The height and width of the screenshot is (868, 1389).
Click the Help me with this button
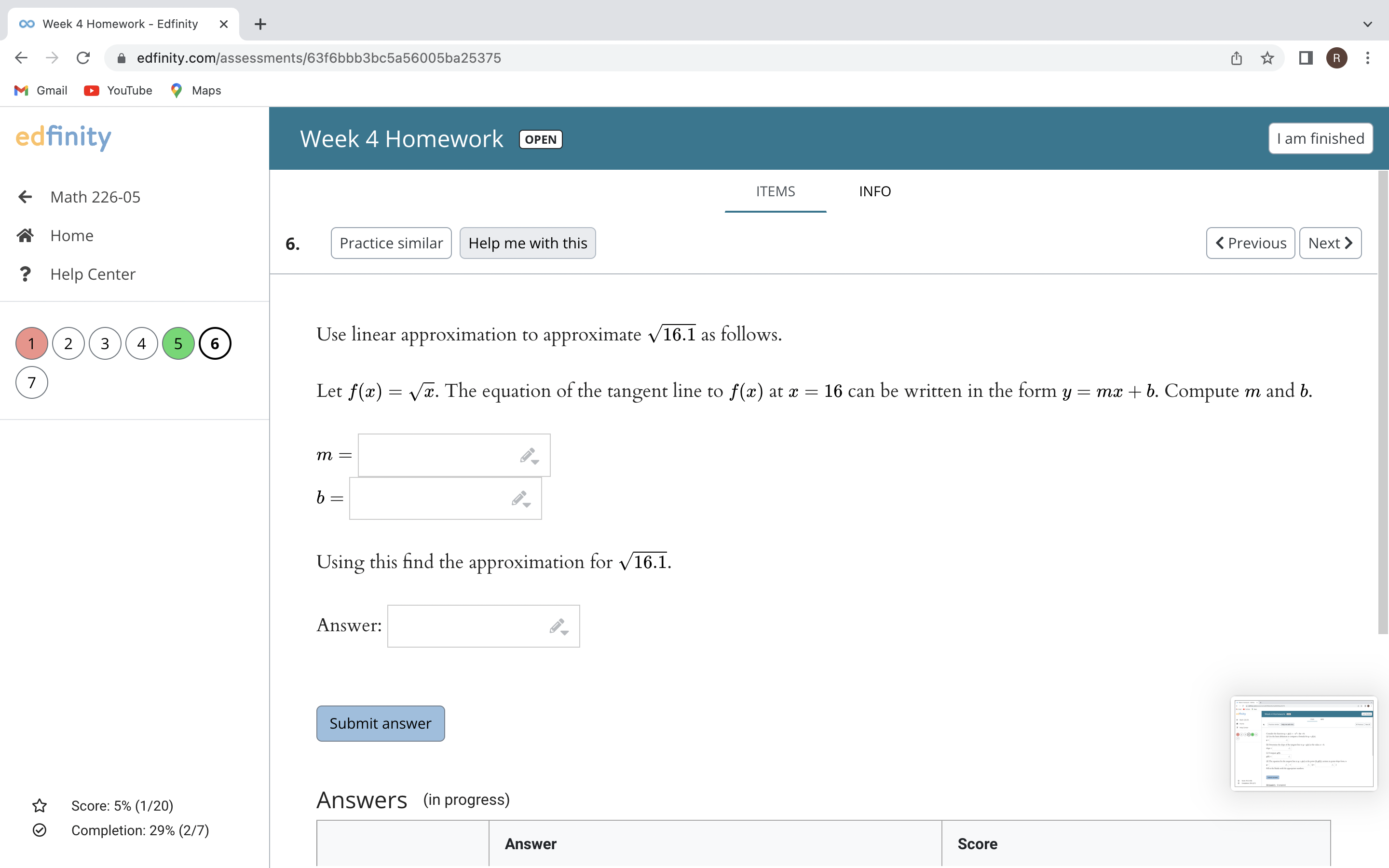(527, 243)
